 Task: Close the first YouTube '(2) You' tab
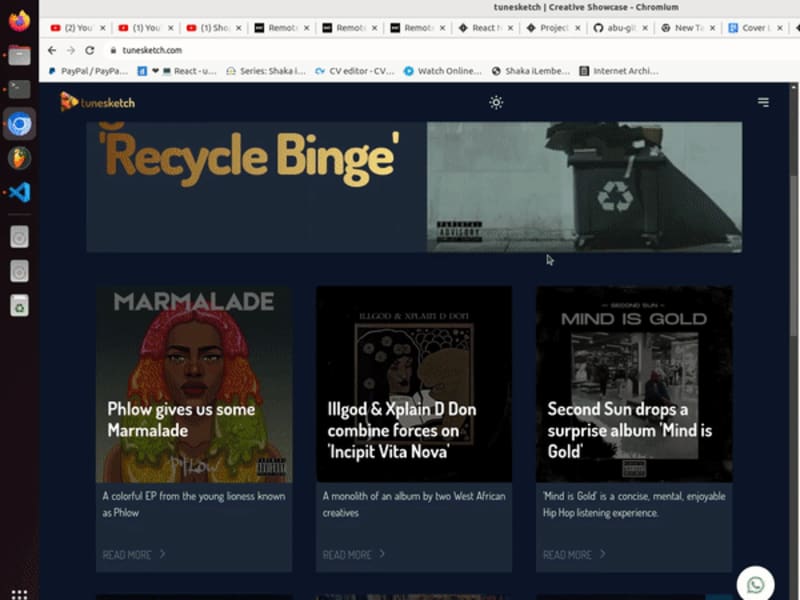[x=103, y=28]
